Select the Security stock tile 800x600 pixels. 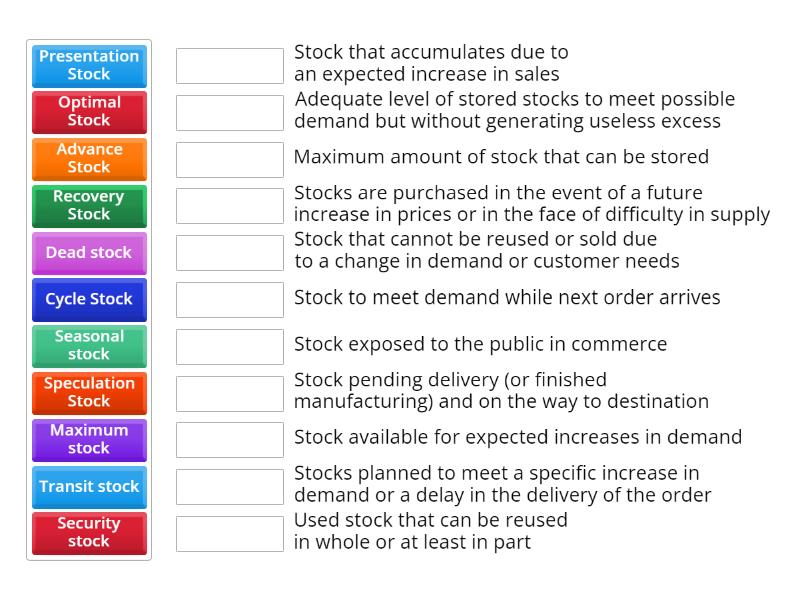coord(89,534)
